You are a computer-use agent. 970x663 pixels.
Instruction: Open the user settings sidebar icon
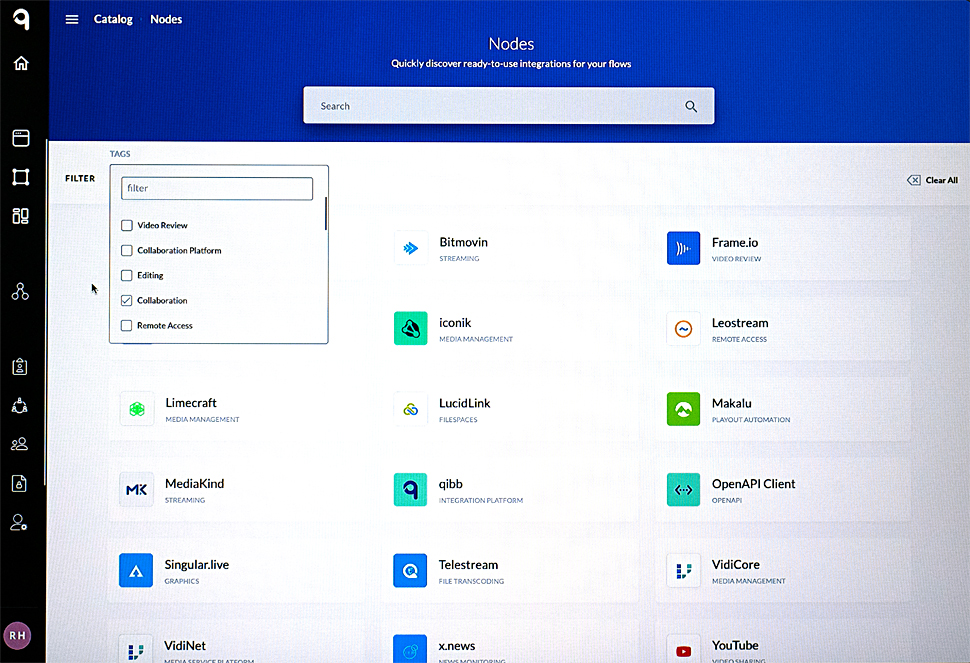[x=19, y=523]
